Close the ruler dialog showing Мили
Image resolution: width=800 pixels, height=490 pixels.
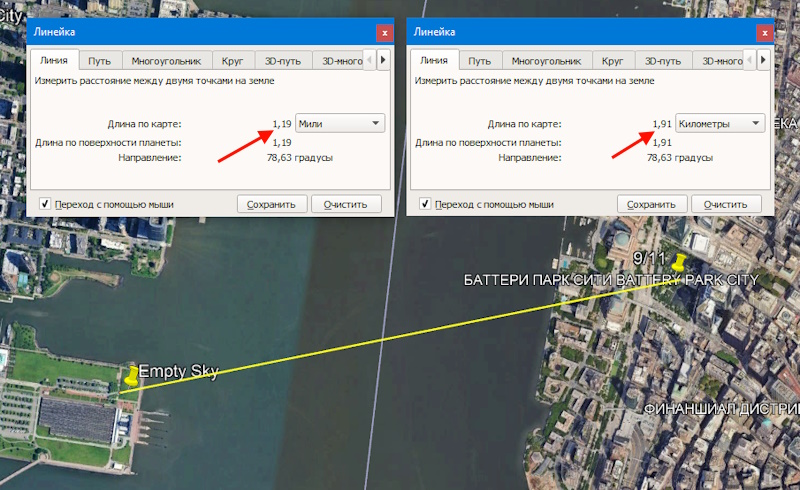383,33
